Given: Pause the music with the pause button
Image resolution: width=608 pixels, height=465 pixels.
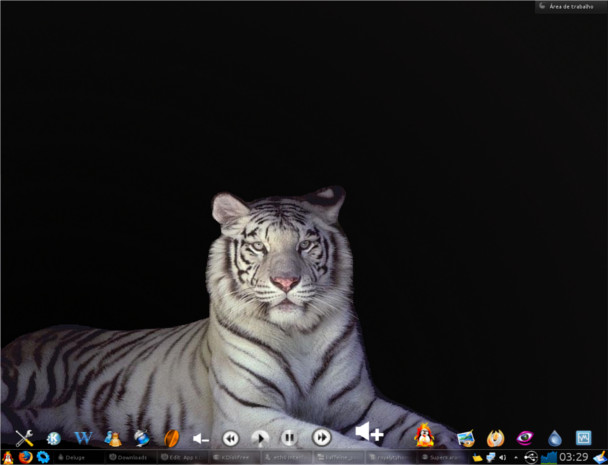Looking at the screenshot, I should tap(289, 438).
